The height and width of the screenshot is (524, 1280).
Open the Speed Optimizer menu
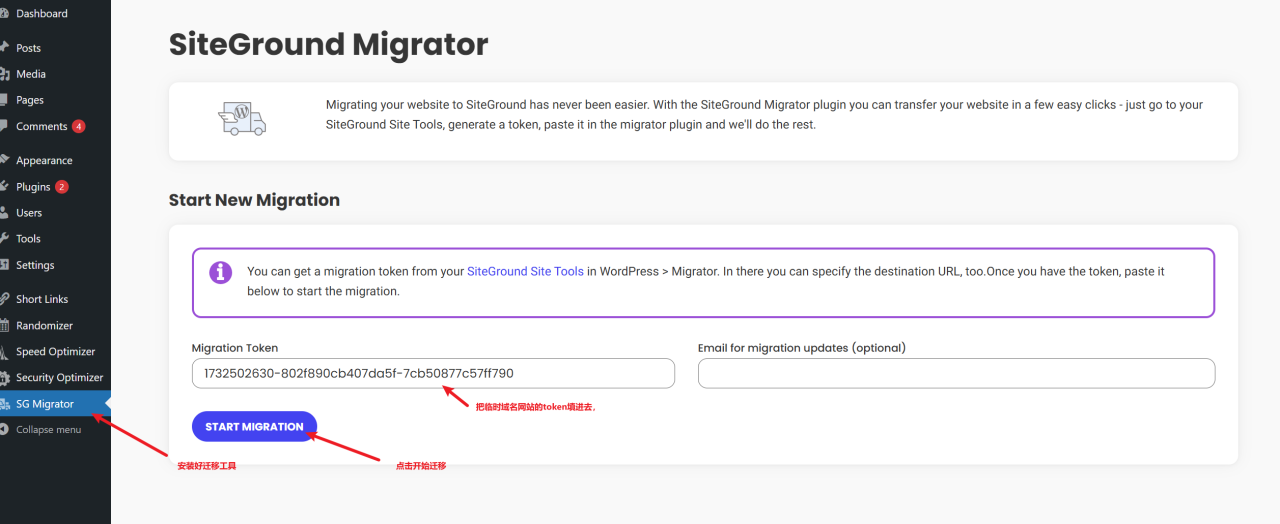[x=55, y=352]
